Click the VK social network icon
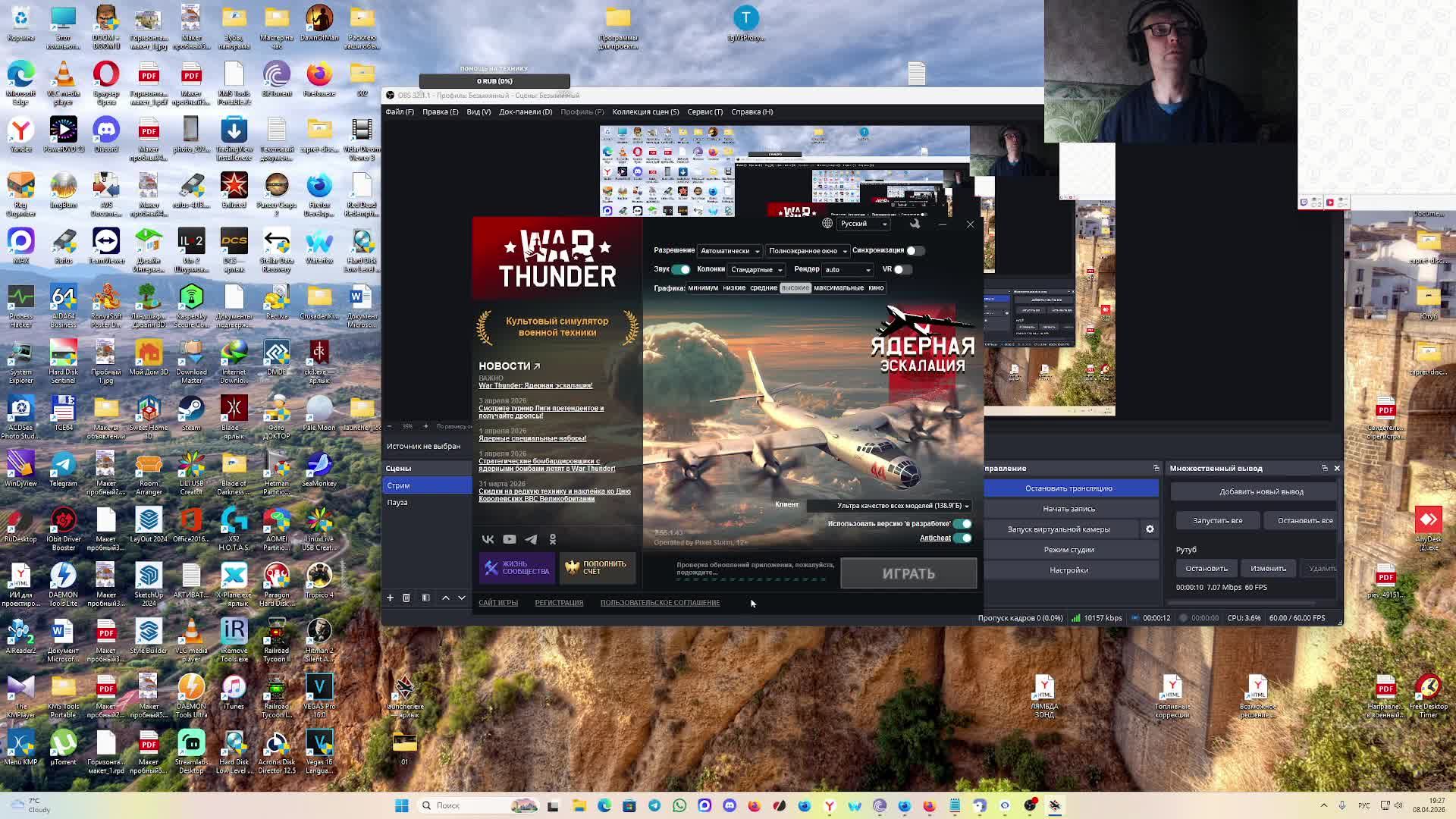Screen dimensions: 1456x819 (x=488, y=539)
